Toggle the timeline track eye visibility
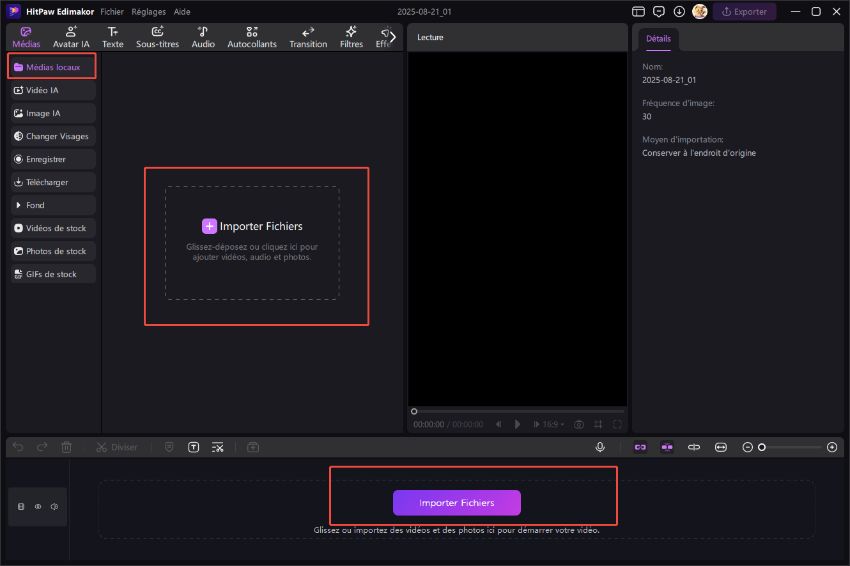 pyautogui.click(x=38, y=506)
